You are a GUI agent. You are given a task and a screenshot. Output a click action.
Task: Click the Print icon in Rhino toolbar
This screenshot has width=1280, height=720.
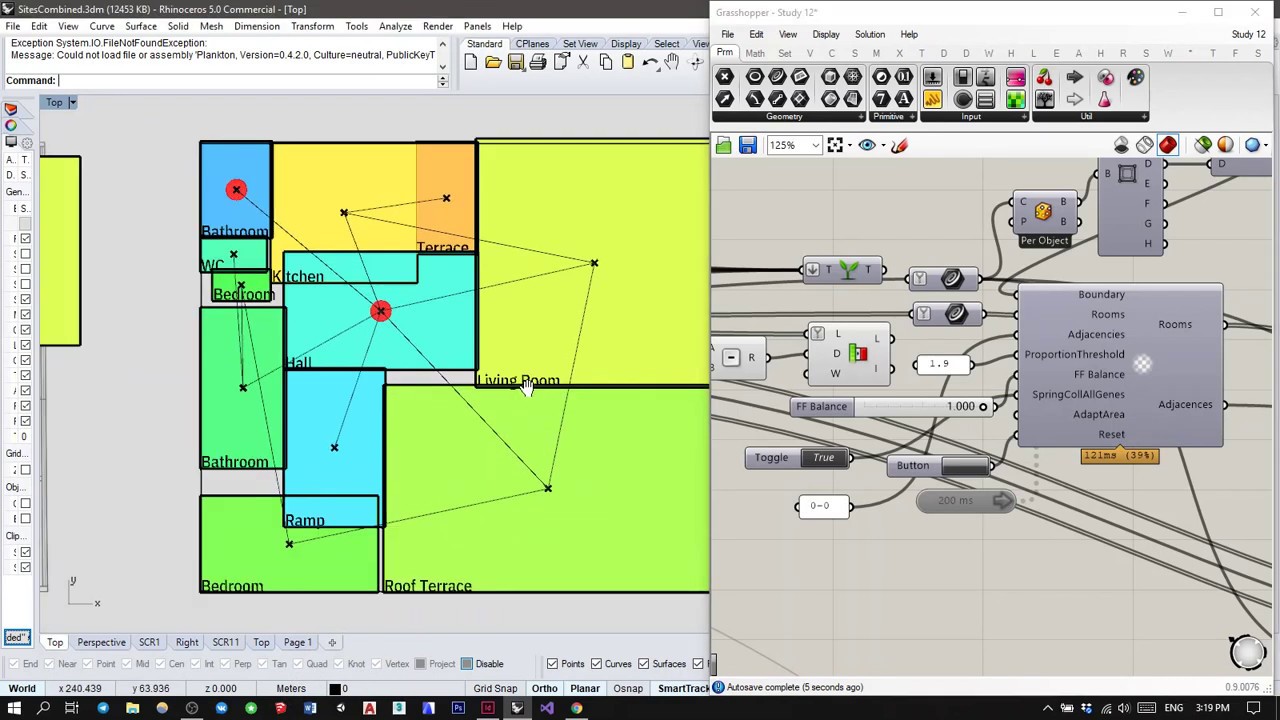(x=538, y=62)
